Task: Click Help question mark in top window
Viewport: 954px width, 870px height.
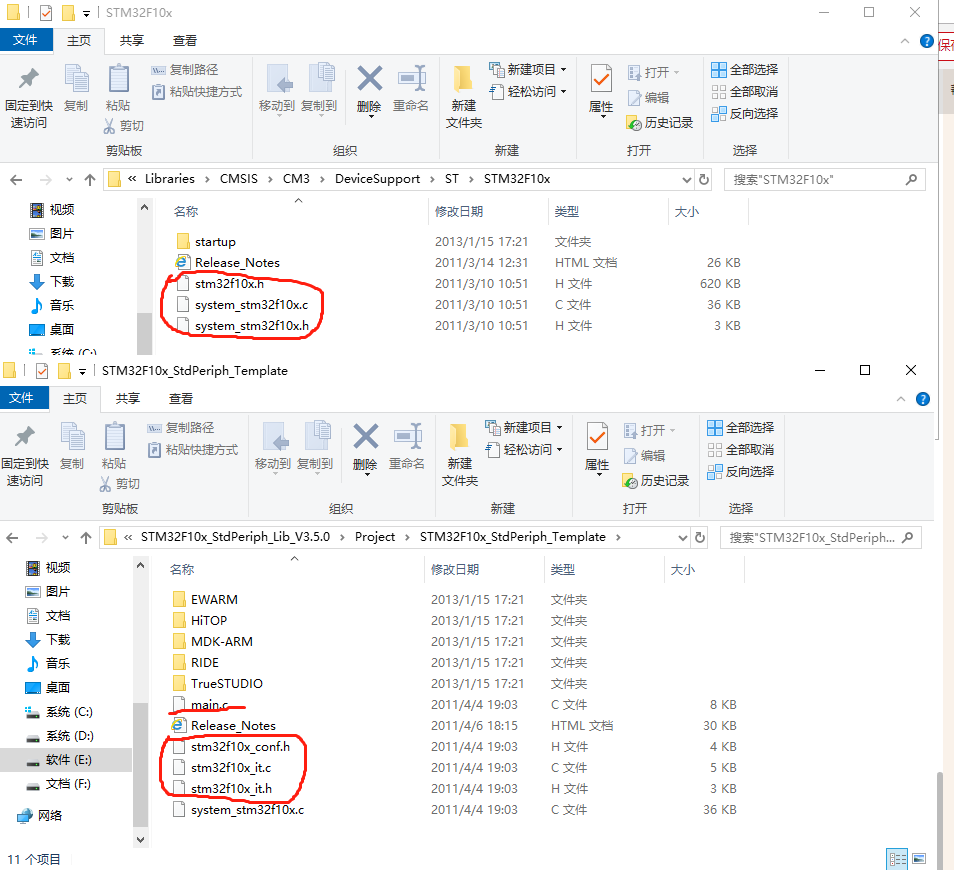Action: pos(926,41)
